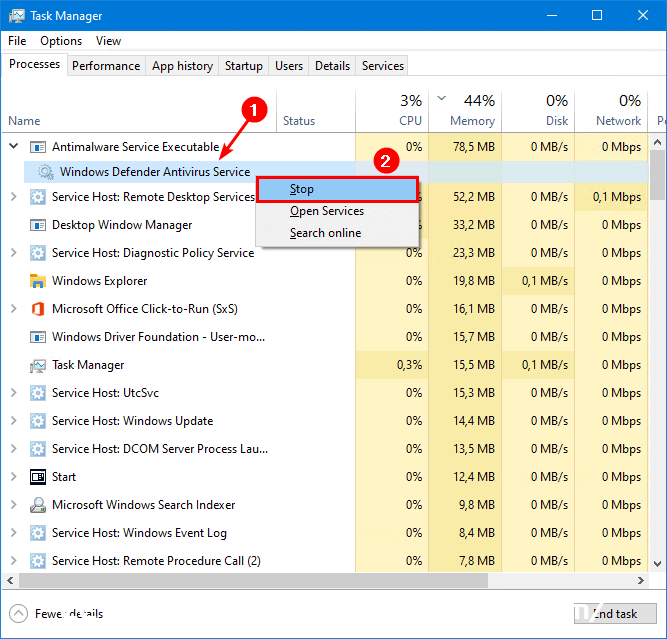Screen dimensions: 667x639
Task: Click the Start process icon
Action: coord(38,477)
